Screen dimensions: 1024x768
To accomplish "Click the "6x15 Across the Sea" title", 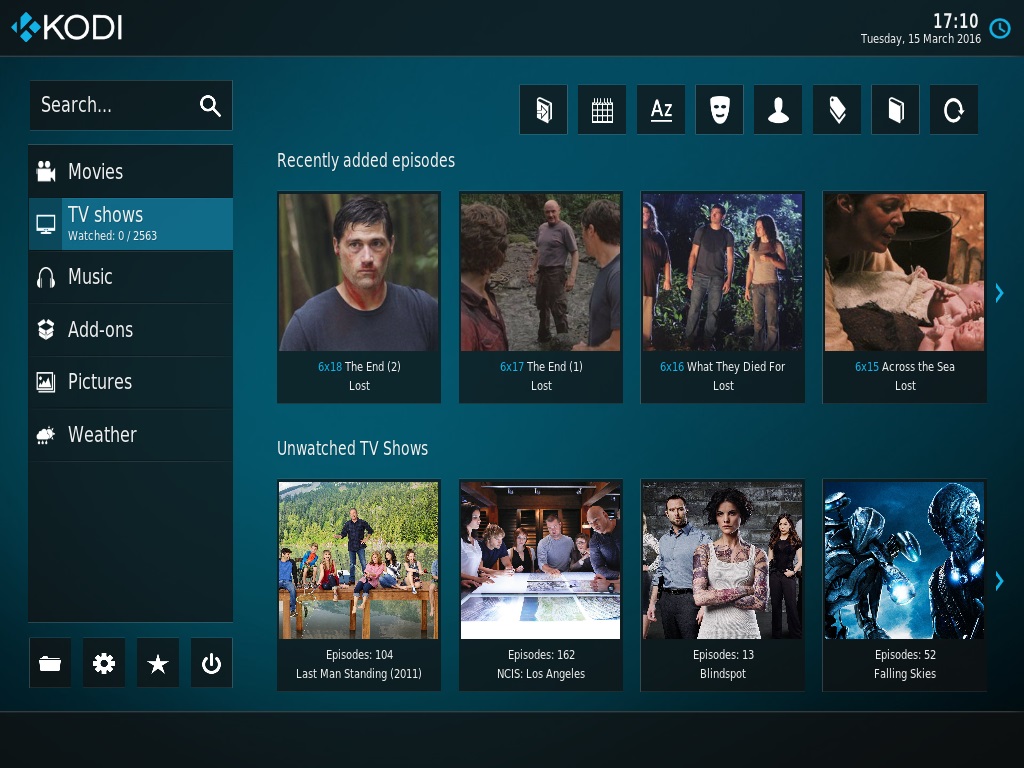I will click(x=904, y=366).
